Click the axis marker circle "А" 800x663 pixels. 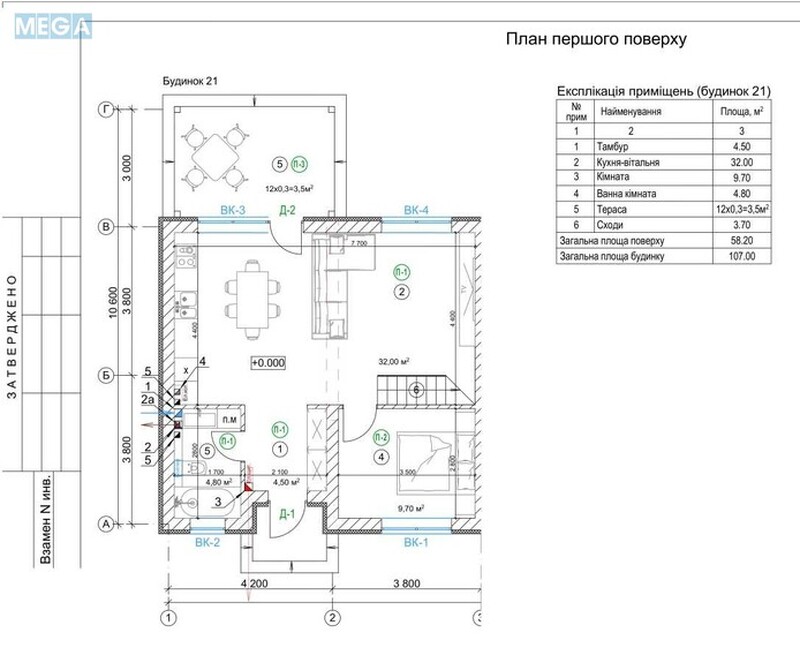pyautogui.click(x=106, y=524)
